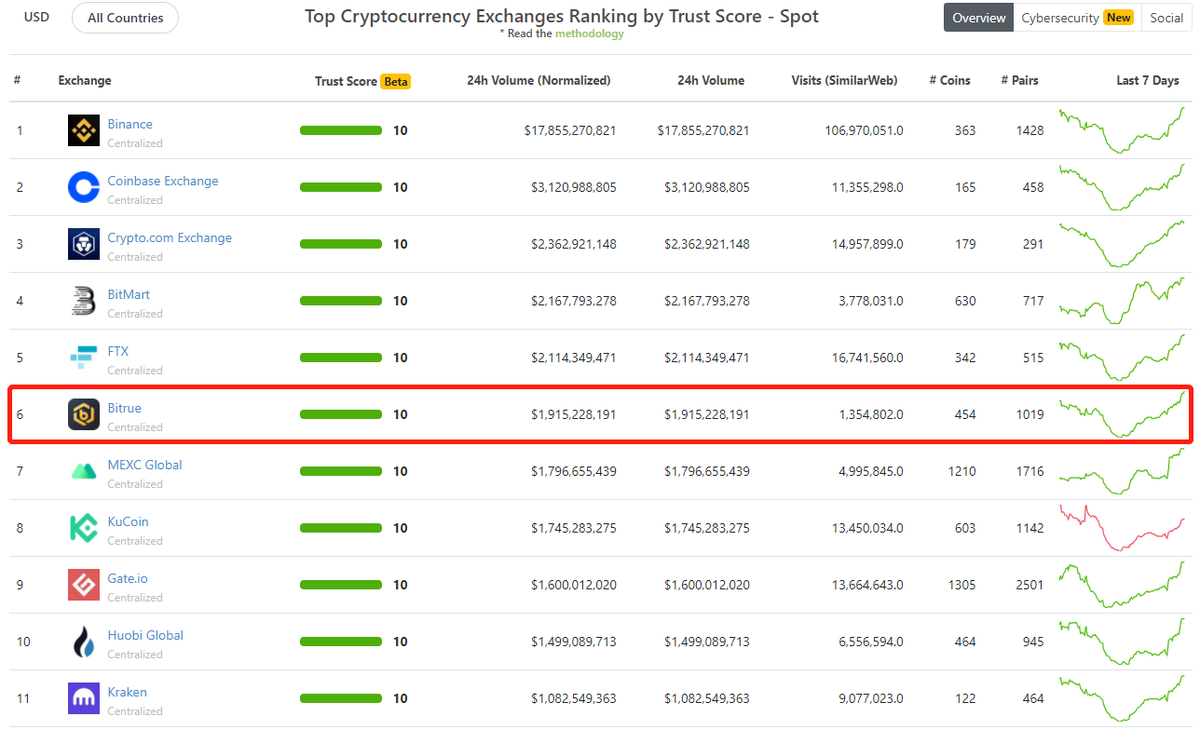The width and height of the screenshot is (1200, 730).
Task: Sort by Trust Score column header
Action: 346,82
